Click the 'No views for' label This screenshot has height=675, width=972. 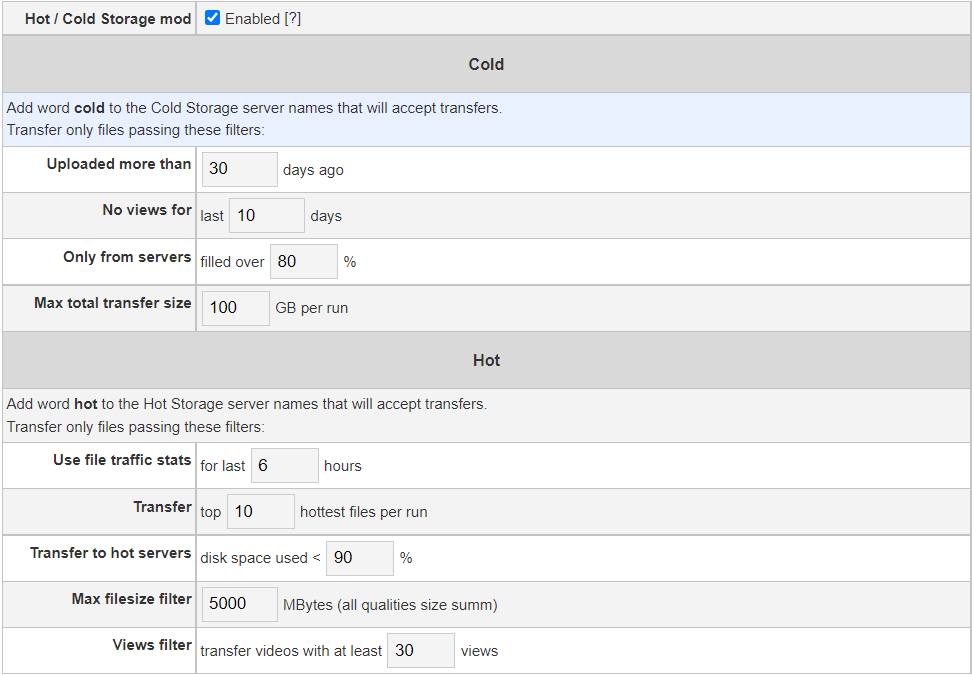click(147, 210)
